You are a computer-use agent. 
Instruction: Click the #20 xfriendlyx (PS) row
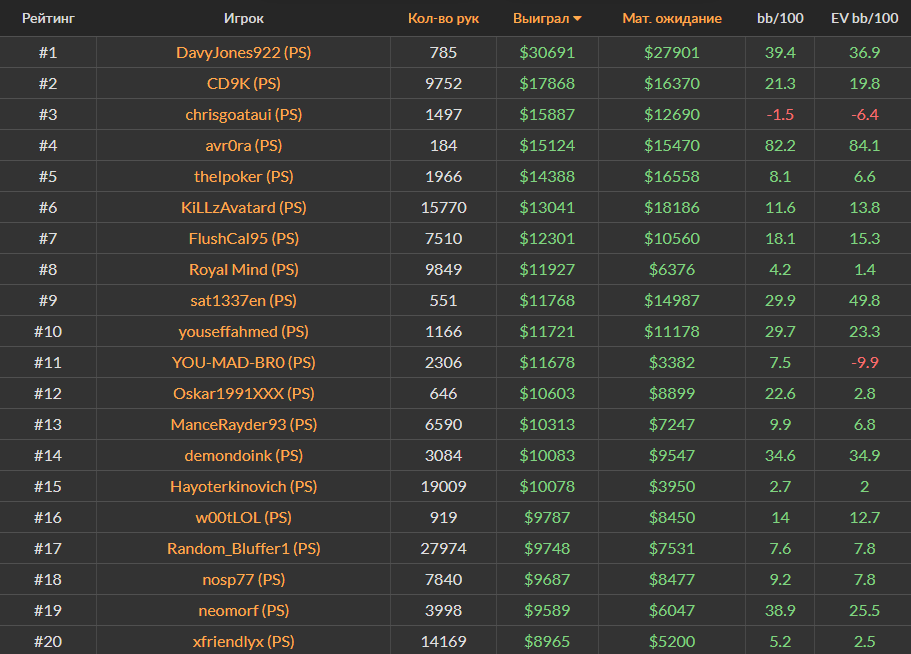coord(243,641)
